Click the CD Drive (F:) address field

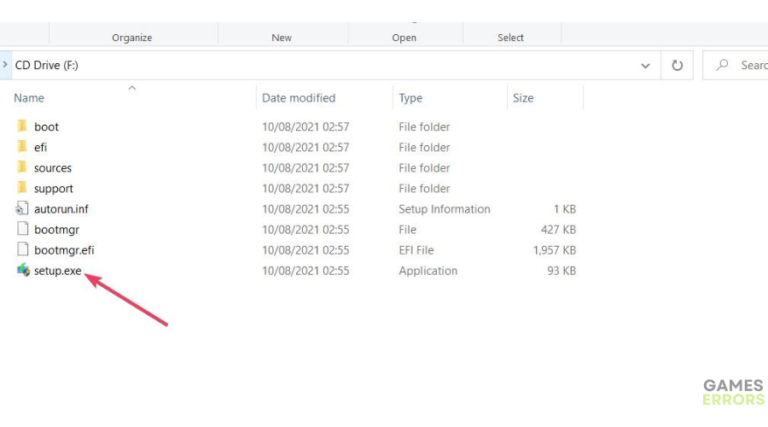point(300,65)
